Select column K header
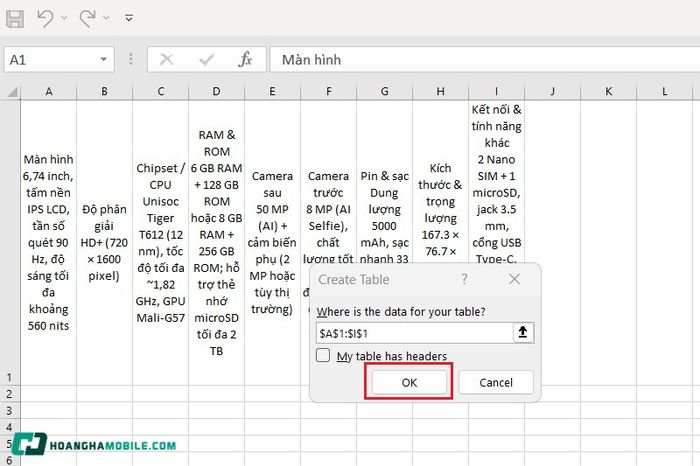This screenshot has width=700, height=466. (x=608, y=92)
